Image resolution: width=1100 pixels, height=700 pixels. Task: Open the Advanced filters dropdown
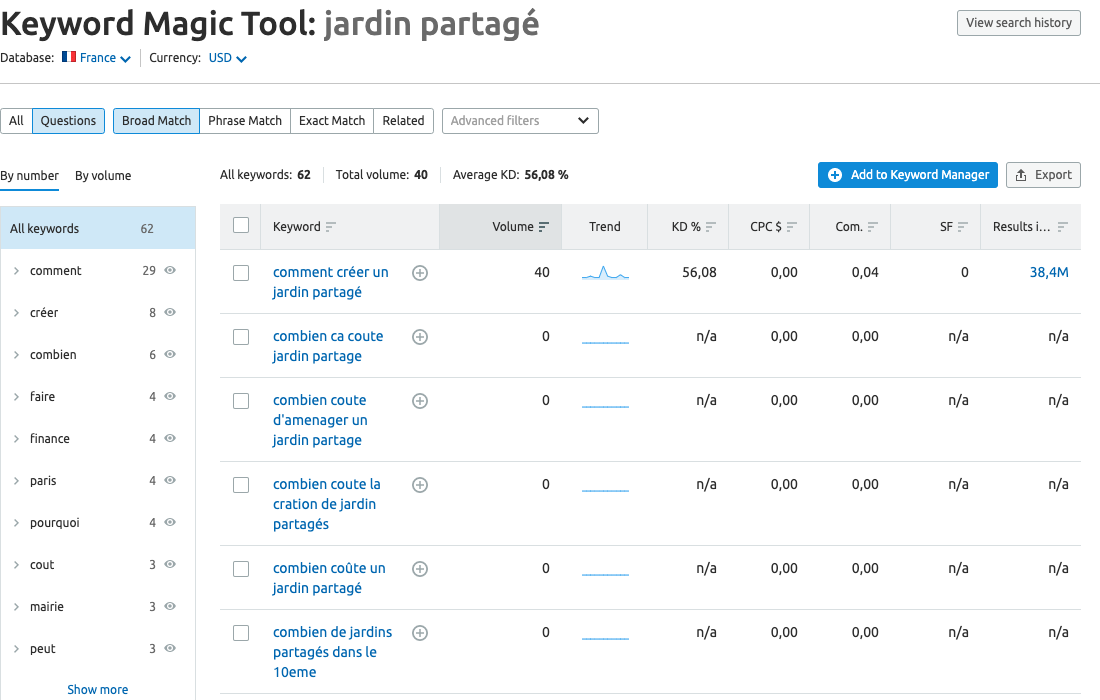tap(520, 121)
